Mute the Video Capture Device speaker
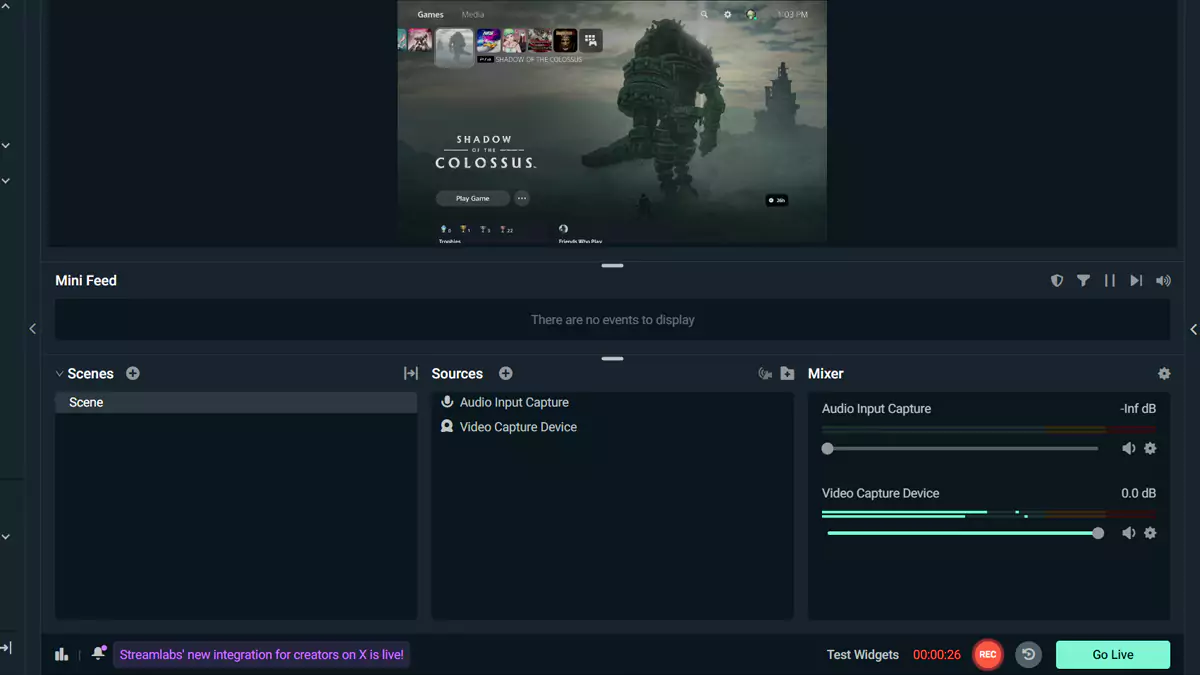This screenshot has width=1200, height=675. pos(1128,533)
